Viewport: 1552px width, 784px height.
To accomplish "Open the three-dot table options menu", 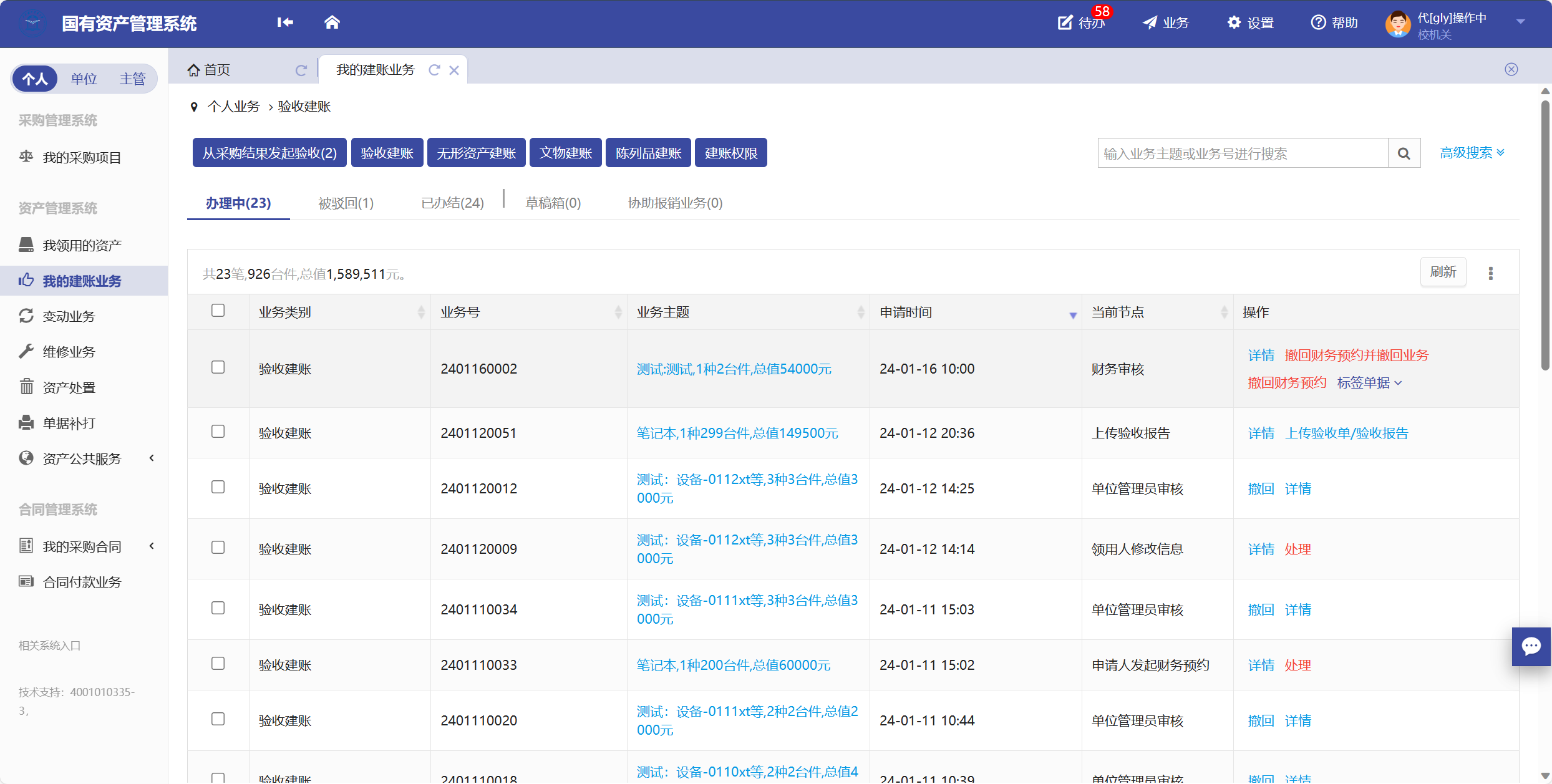I will pyautogui.click(x=1490, y=273).
